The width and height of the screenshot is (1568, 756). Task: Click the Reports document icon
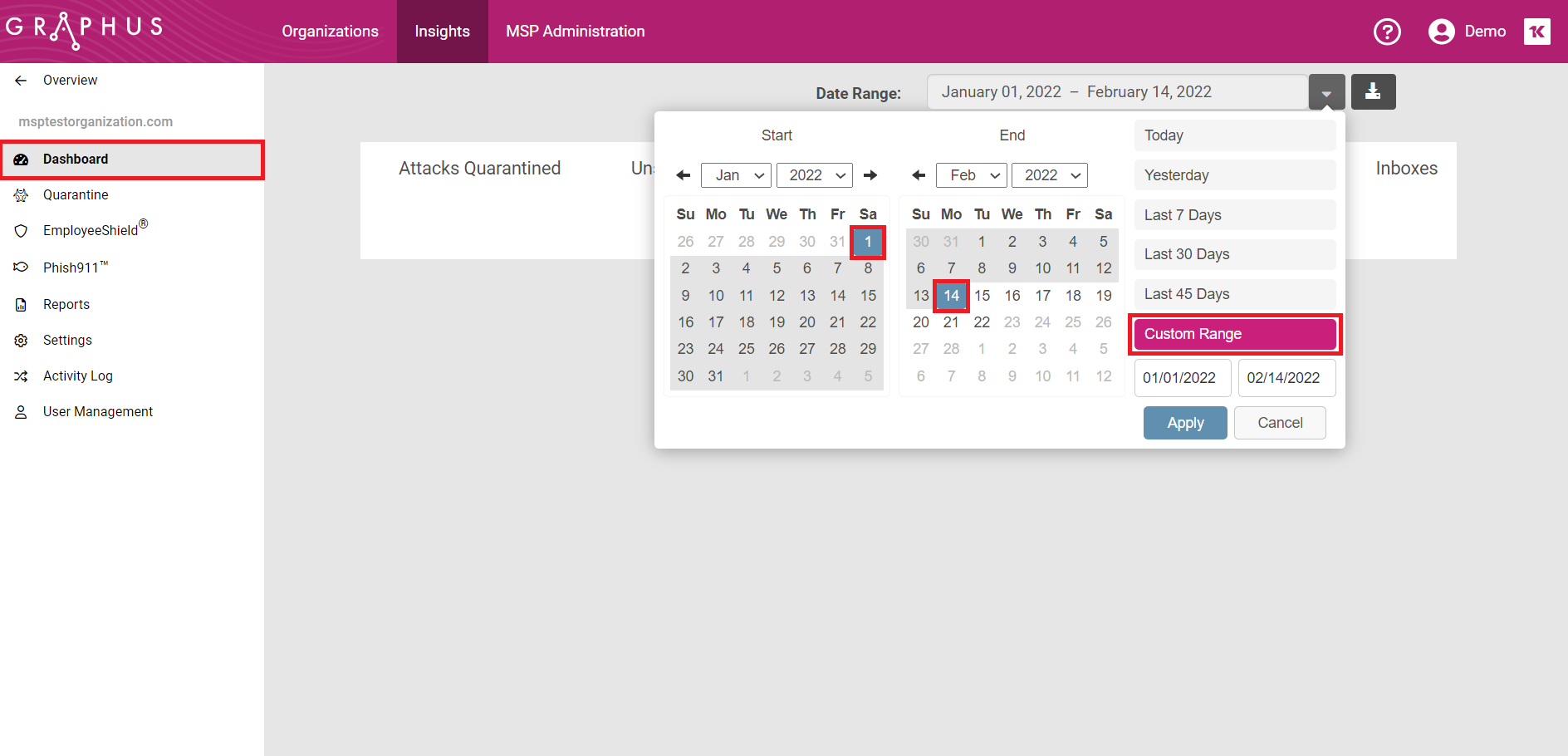(x=22, y=305)
